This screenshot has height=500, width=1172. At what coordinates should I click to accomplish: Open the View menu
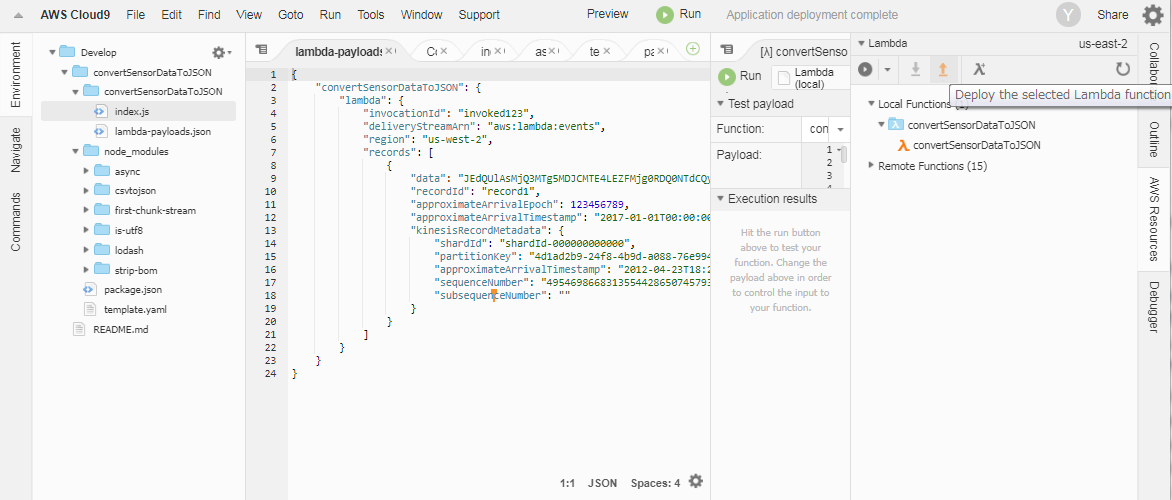tap(249, 15)
